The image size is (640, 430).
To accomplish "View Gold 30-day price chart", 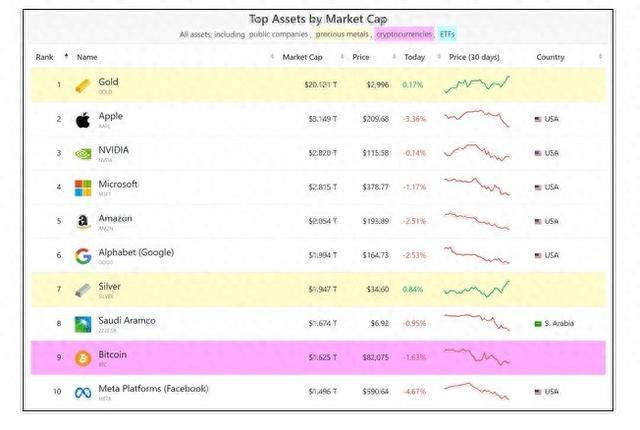I will (x=477, y=85).
